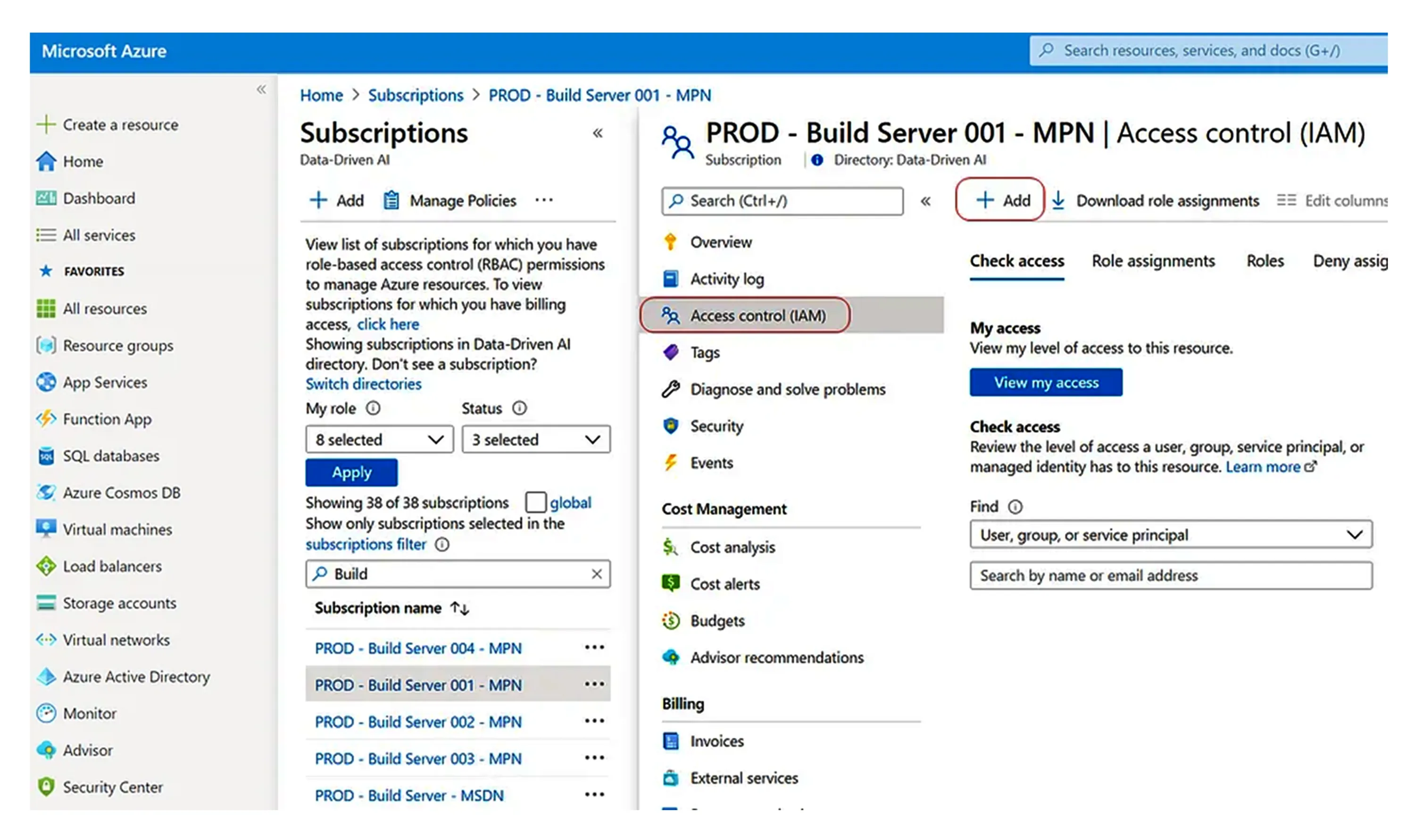1415x840 pixels.
Task: Switch to Roles tab
Action: click(1265, 261)
